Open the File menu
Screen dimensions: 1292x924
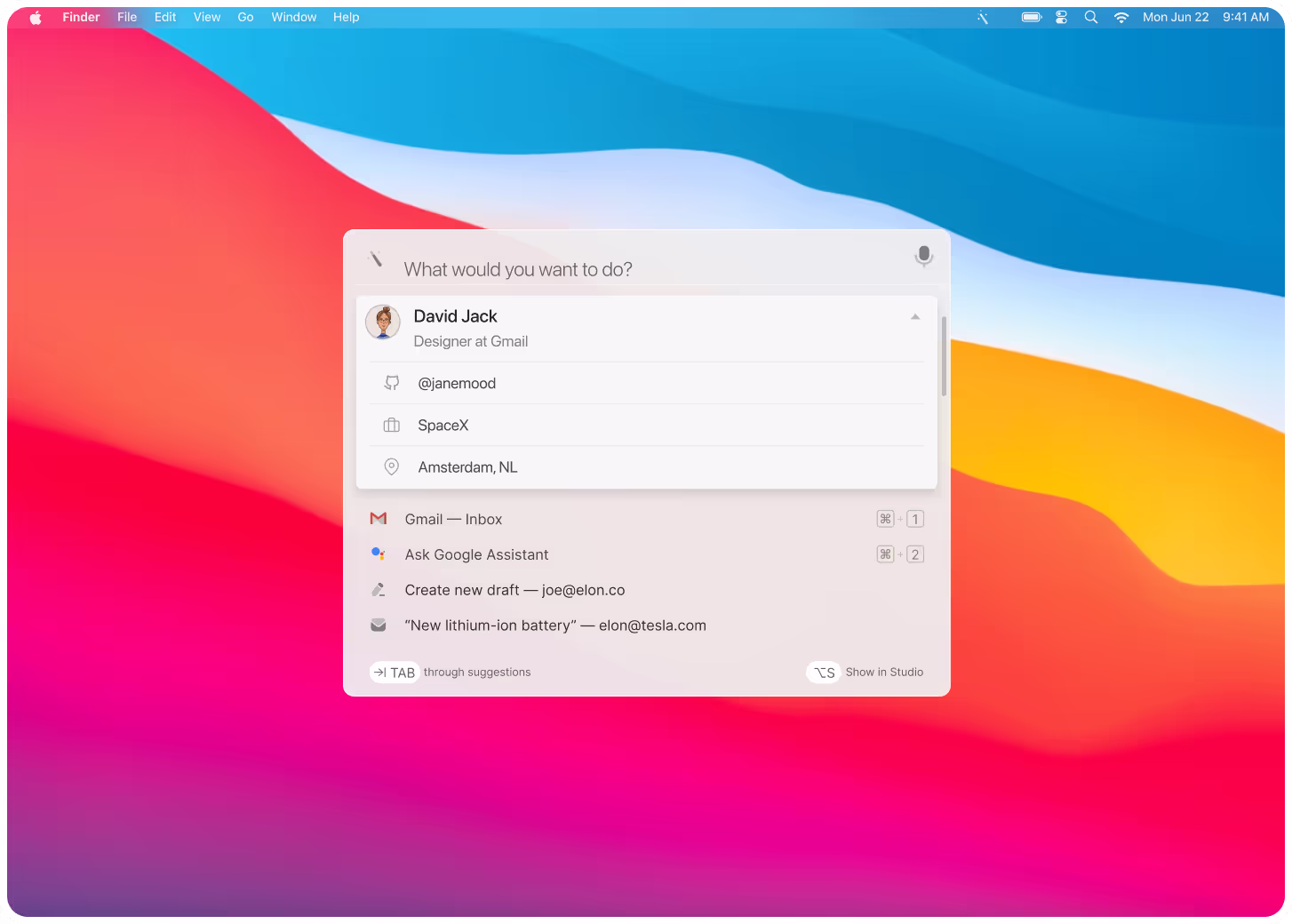click(x=127, y=17)
